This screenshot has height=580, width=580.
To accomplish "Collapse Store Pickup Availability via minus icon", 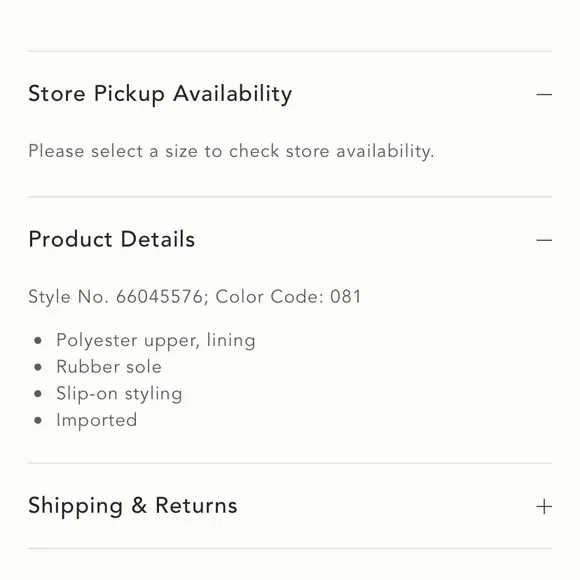I will (544, 95).
